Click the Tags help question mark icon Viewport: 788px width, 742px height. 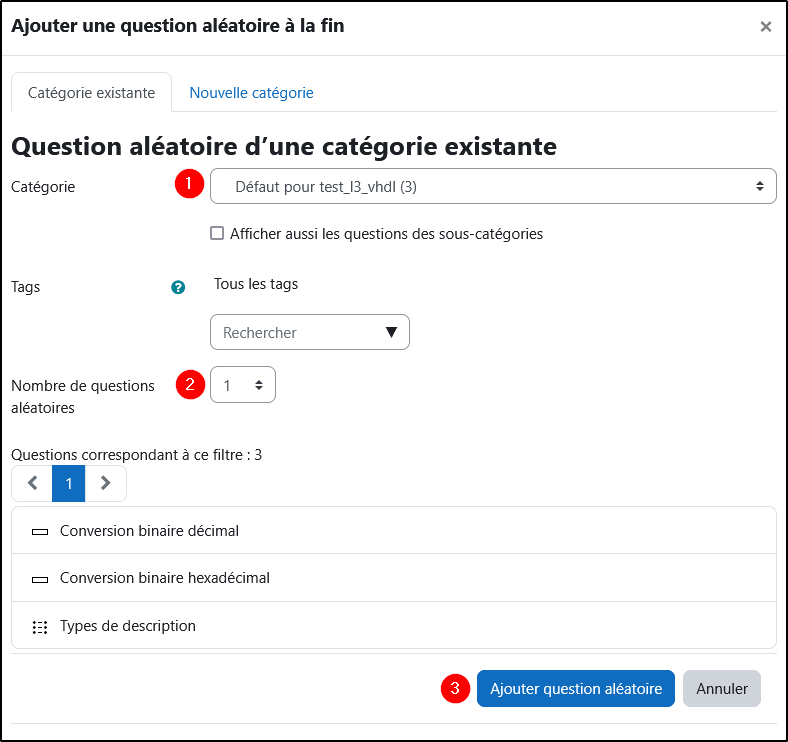(x=178, y=287)
